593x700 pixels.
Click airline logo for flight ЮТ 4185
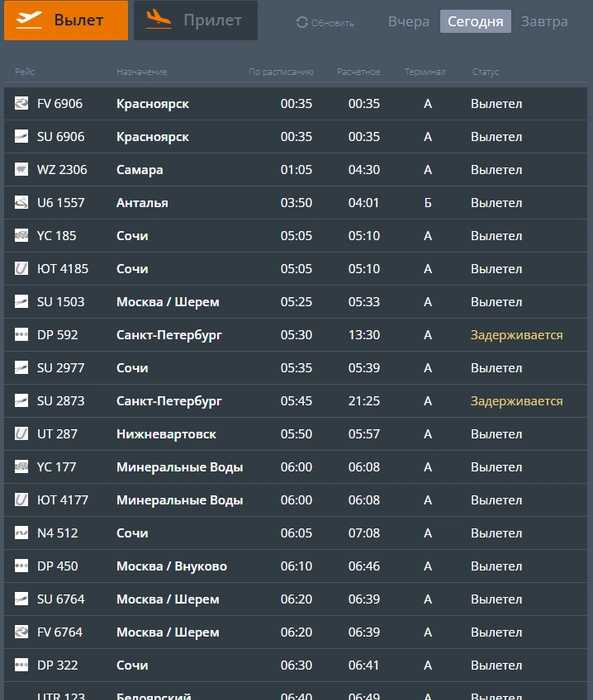click(21, 268)
